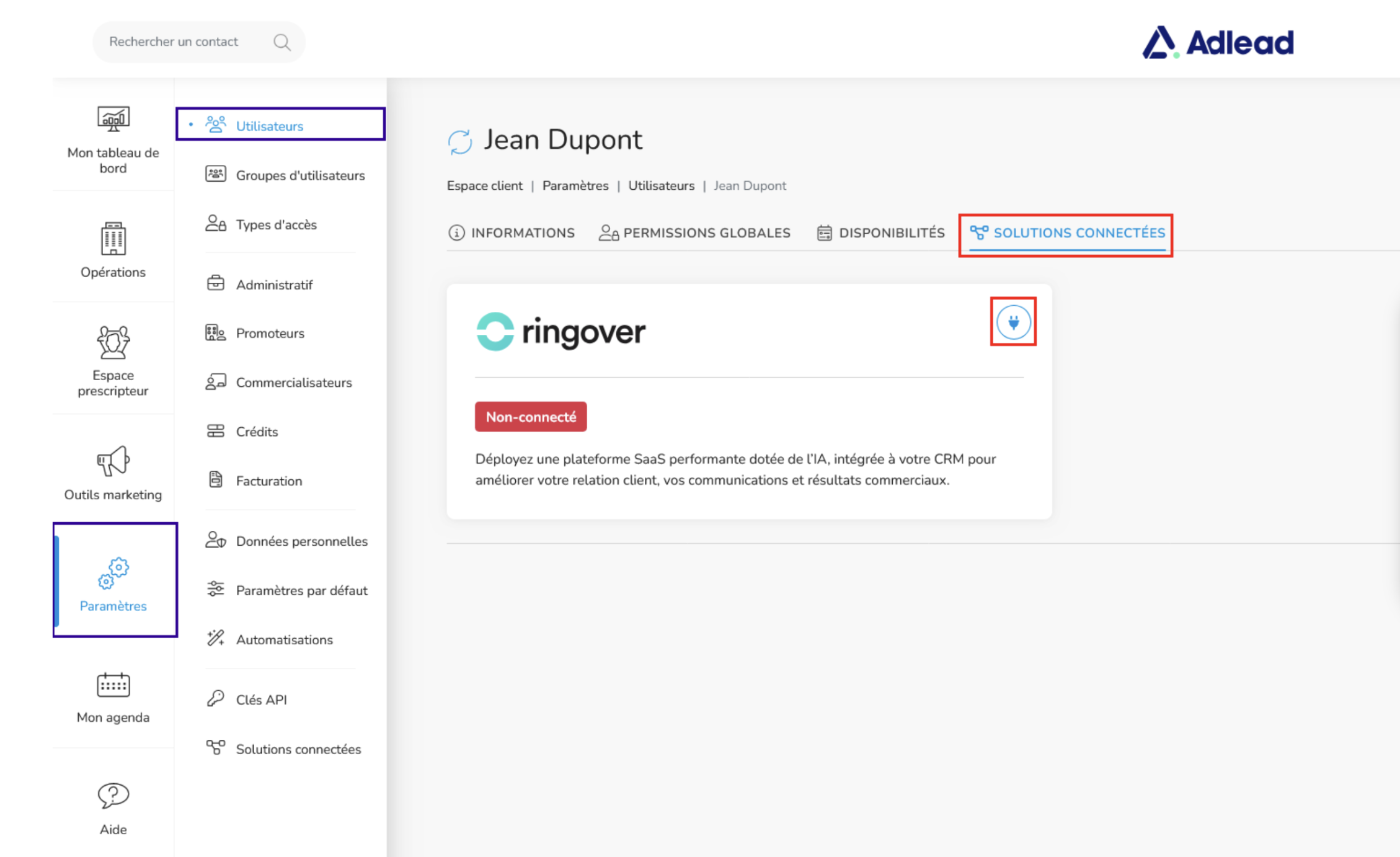The height and width of the screenshot is (857, 1400).
Task: Click the Jean Dupont breadcrumb text
Action: (750, 186)
